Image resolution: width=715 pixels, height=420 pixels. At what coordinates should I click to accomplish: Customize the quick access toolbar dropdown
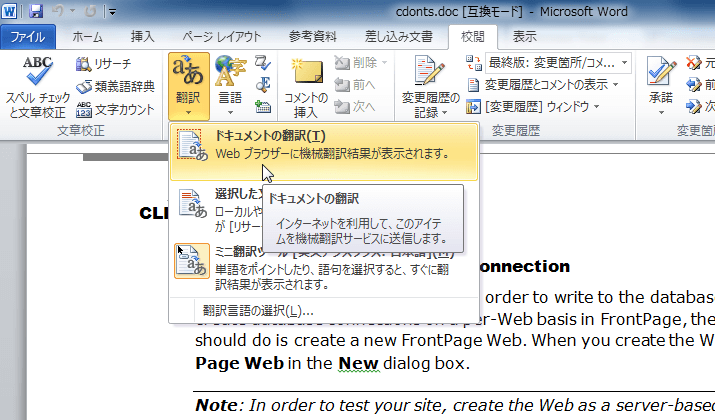[x=112, y=12]
